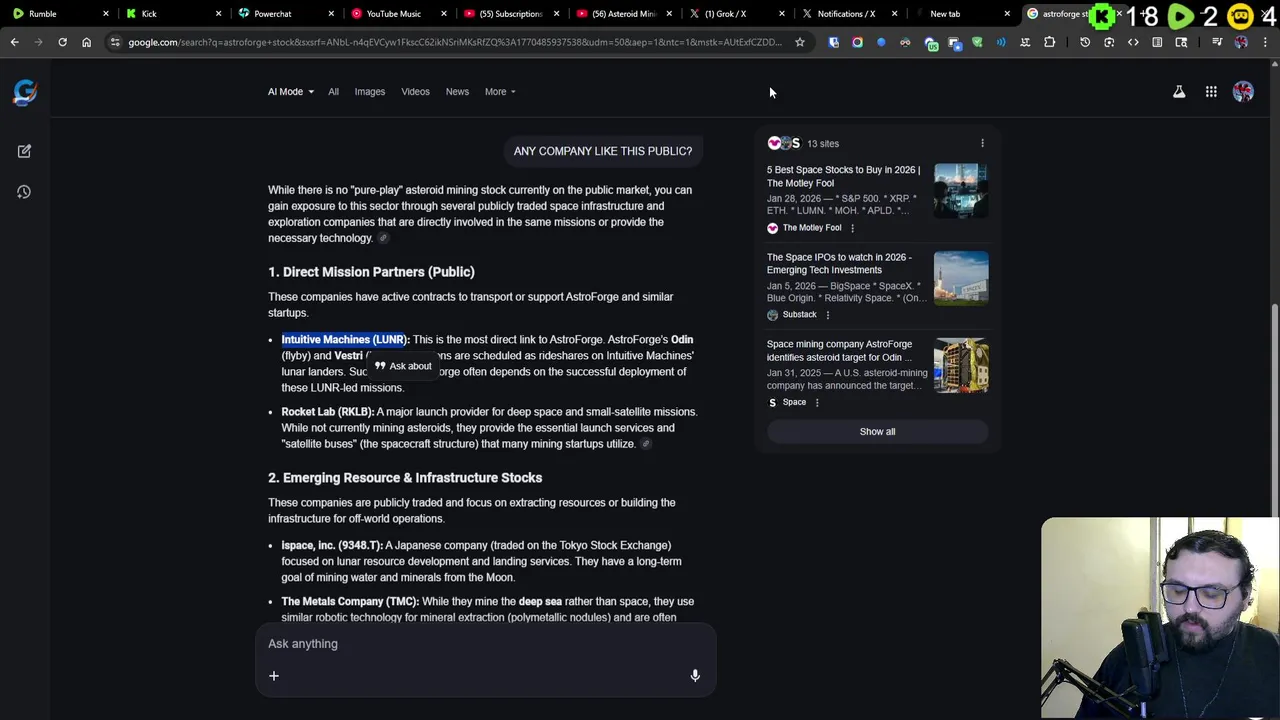Click the green shield extension icon
The image size is (1280, 720).
(977, 42)
